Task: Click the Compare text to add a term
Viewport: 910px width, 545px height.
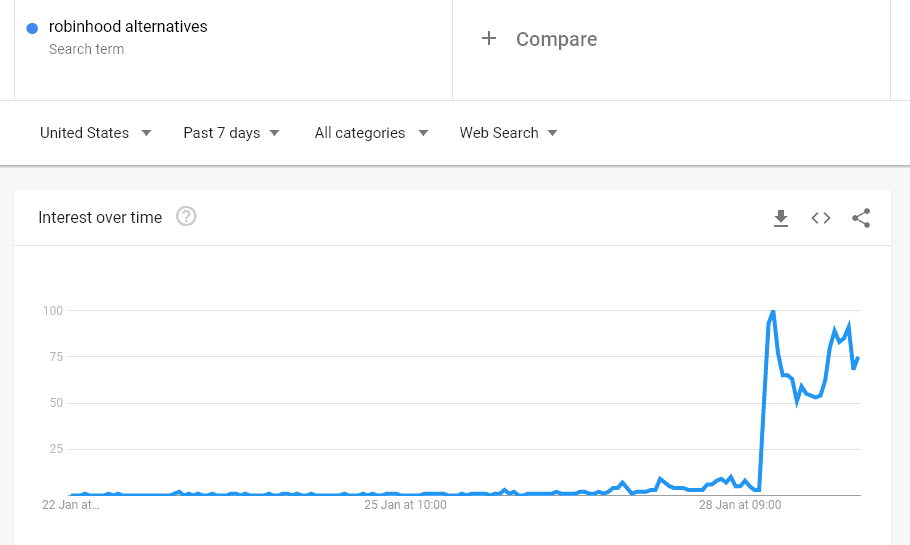Action: [x=556, y=39]
